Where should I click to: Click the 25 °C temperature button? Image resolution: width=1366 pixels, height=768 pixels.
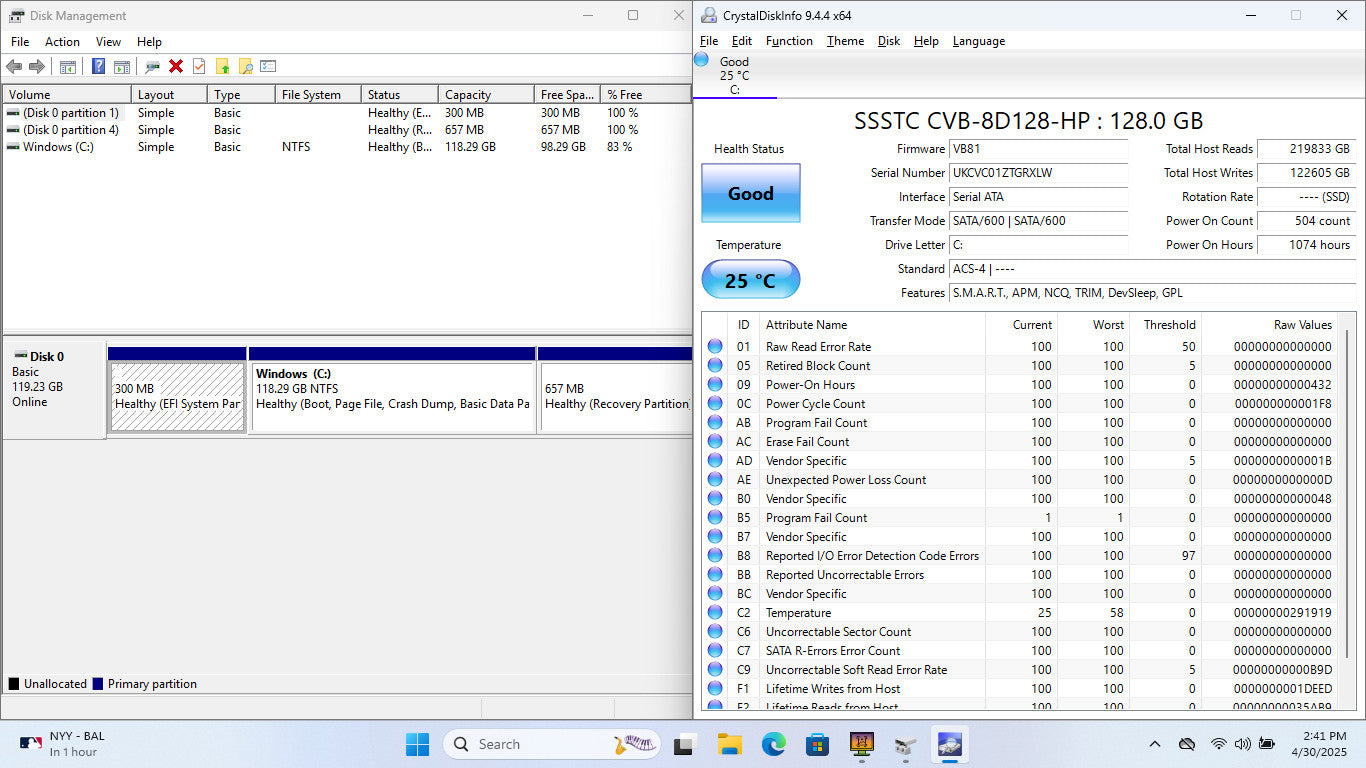click(x=750, y=280)
